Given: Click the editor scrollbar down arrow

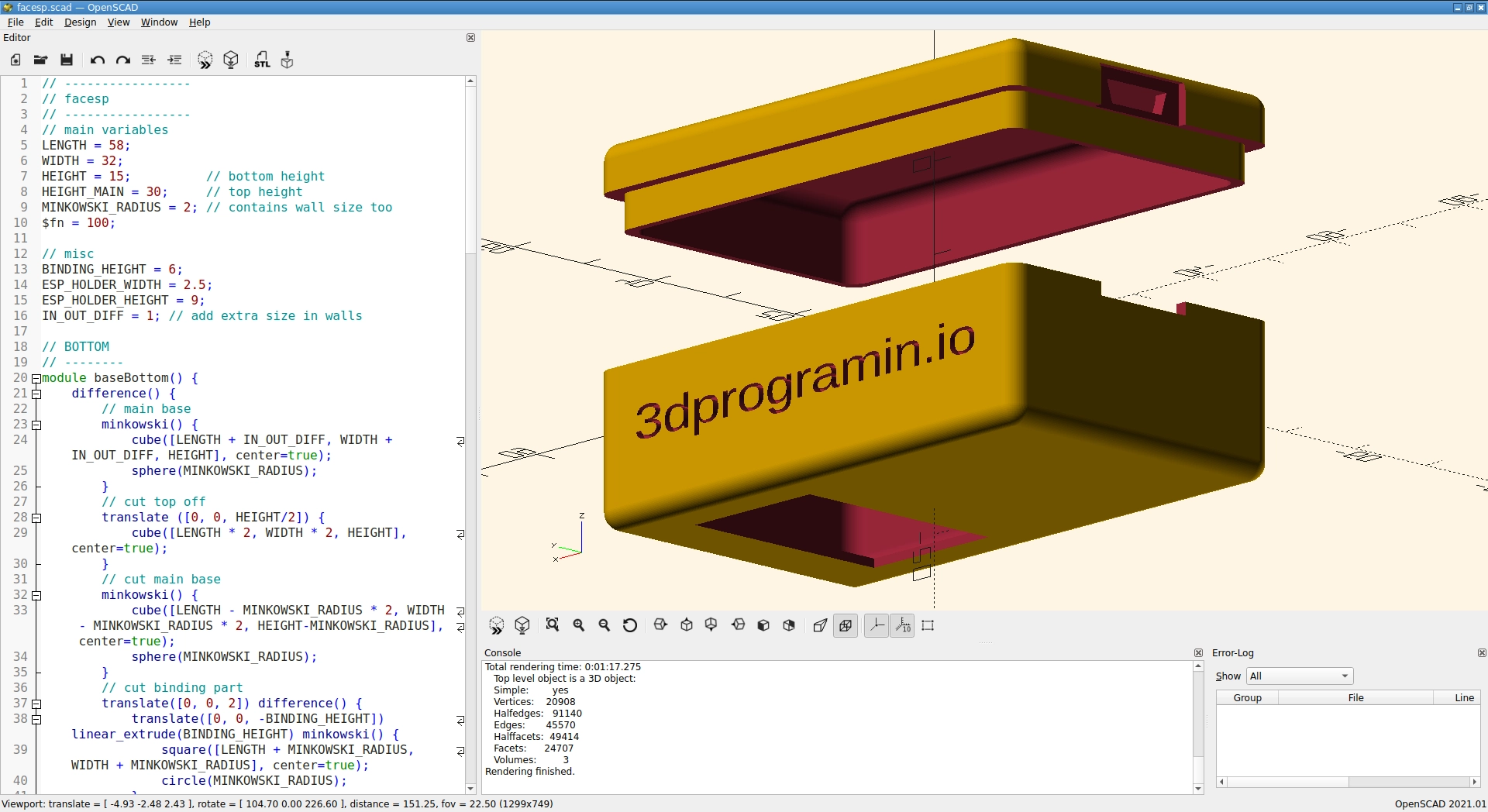Looking at the screenshot, I should (470, 788).
